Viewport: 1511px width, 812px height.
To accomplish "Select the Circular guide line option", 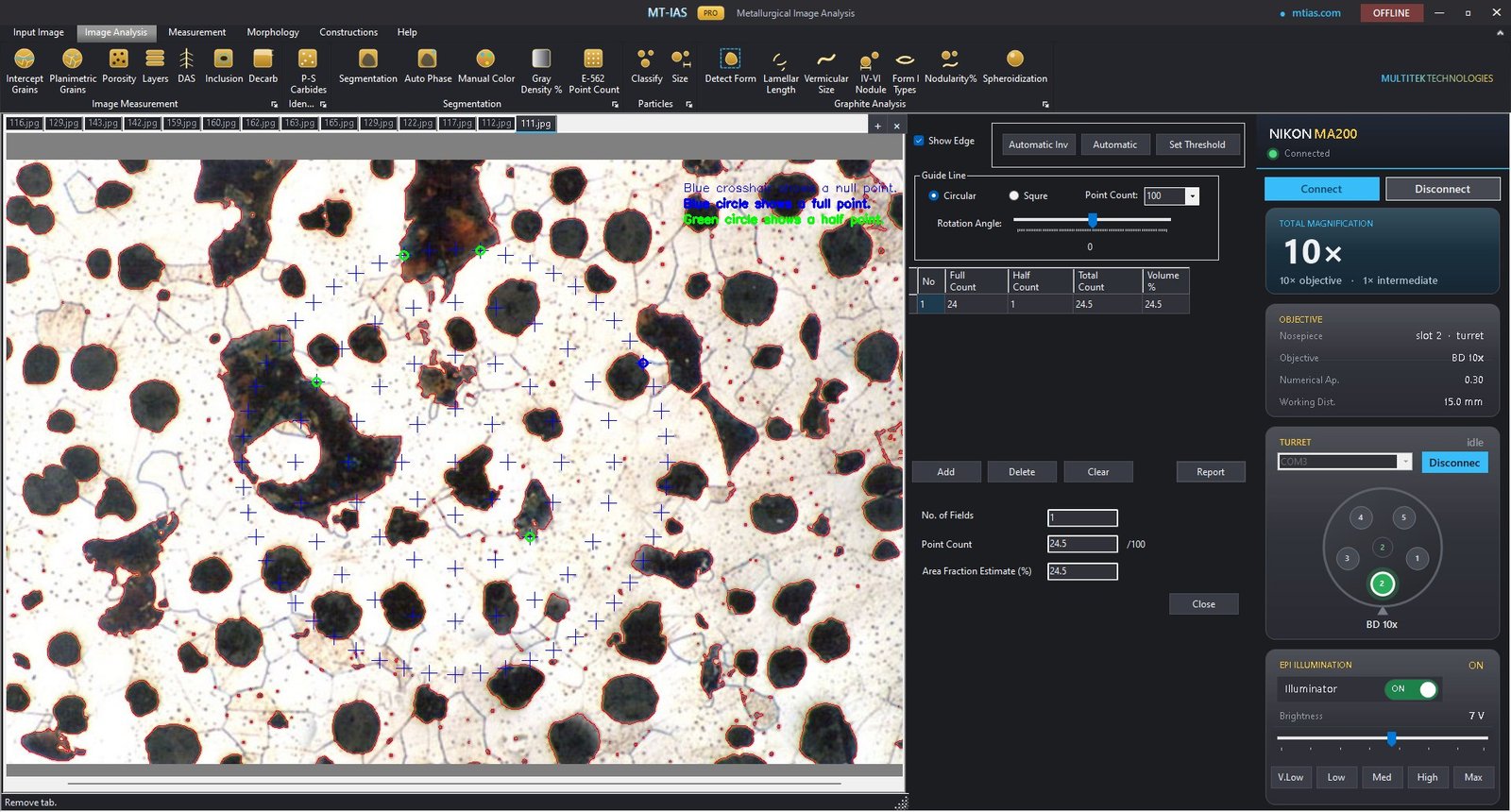I will pos(934,196).
